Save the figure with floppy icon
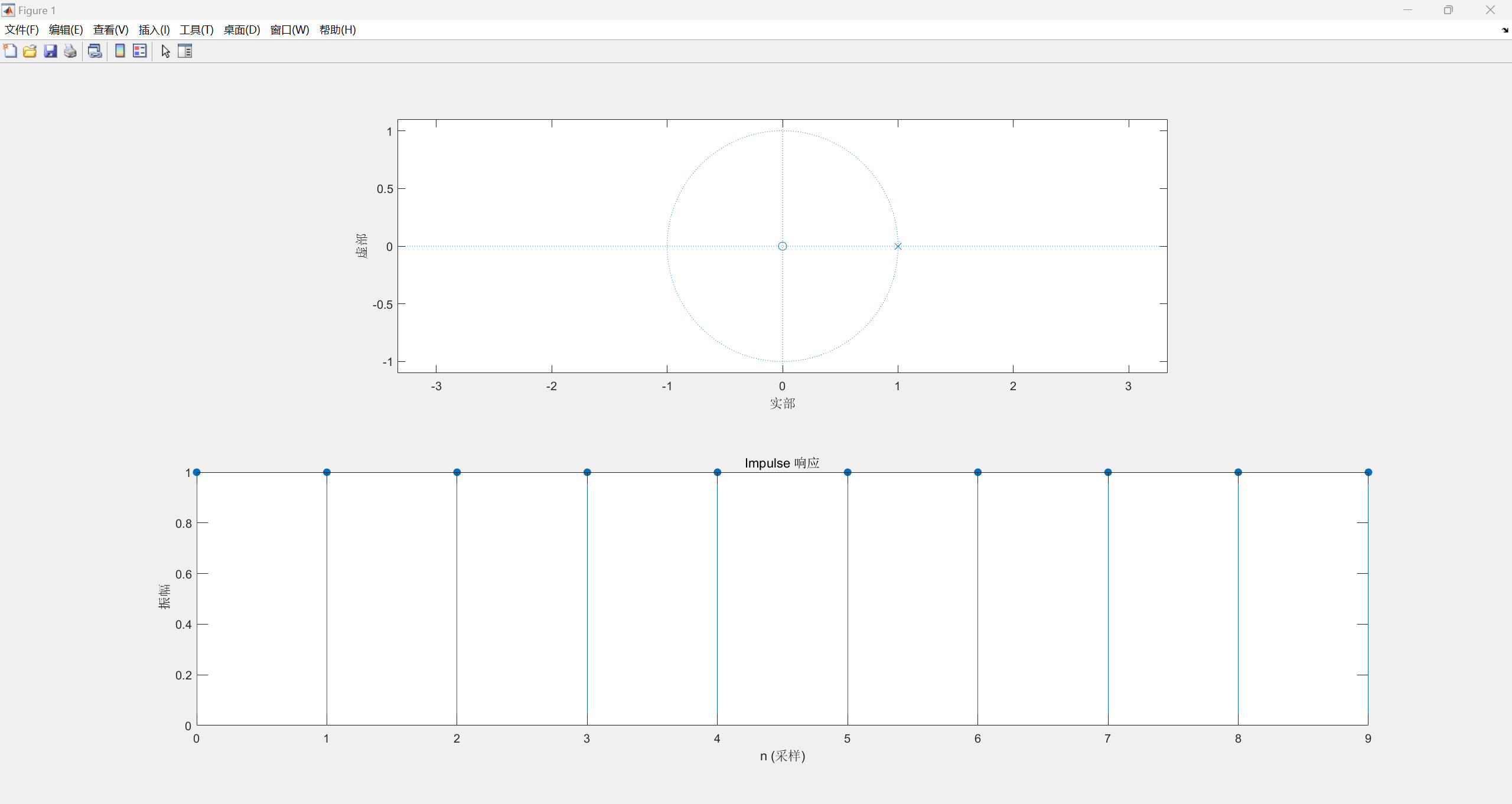 50,51
